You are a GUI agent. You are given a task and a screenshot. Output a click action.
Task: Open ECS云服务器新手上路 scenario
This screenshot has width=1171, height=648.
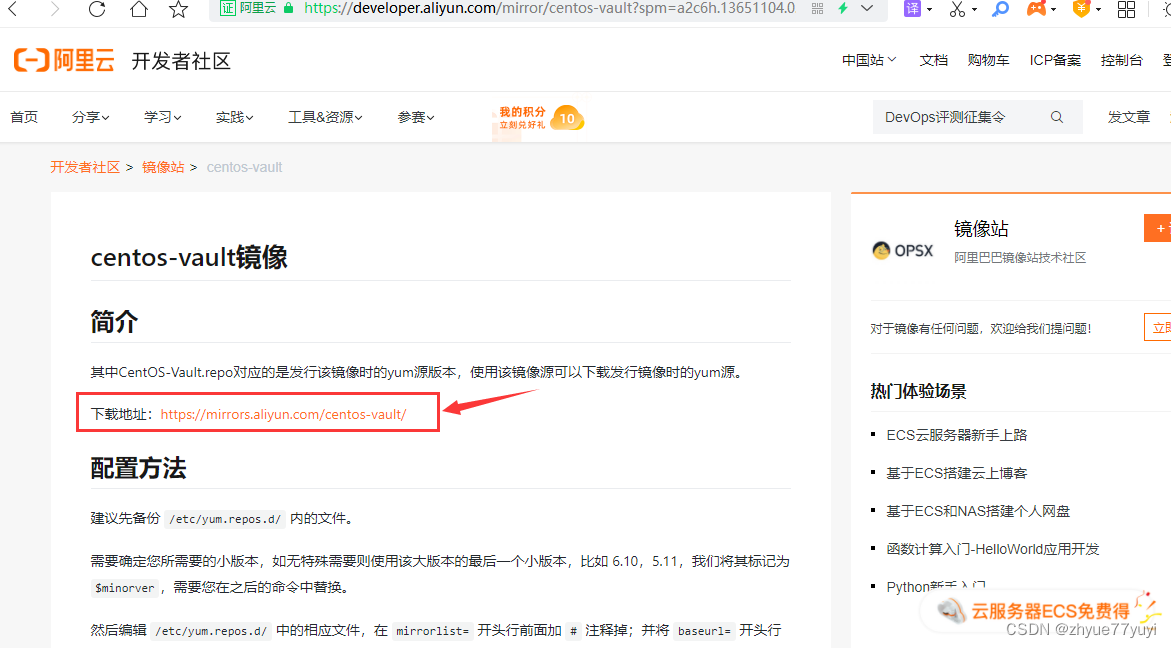coord(957,435)
